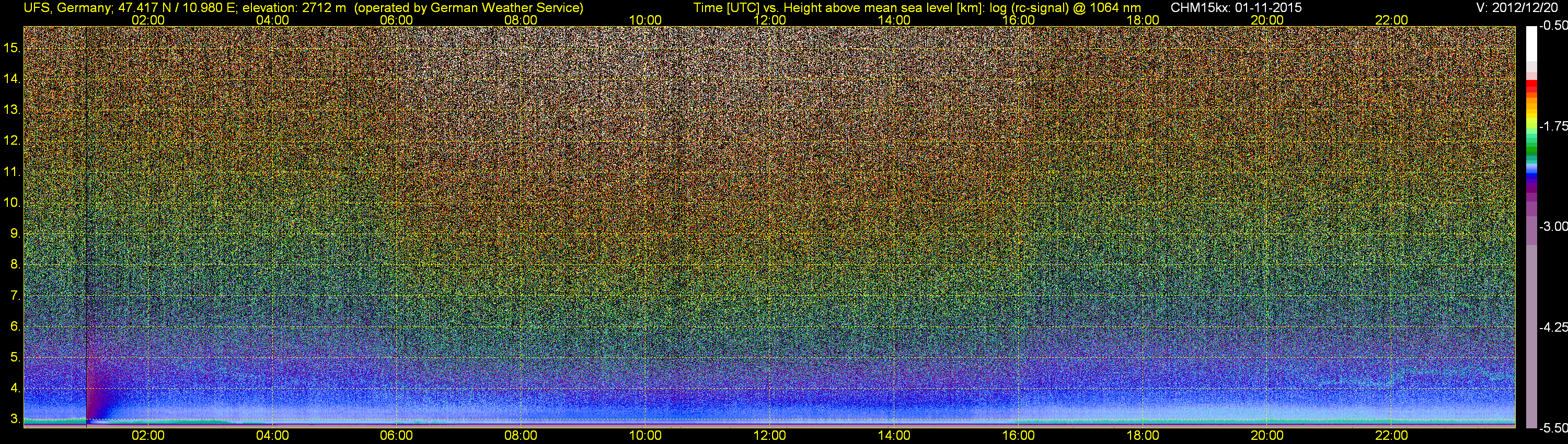
Task: Select the 14:00 tick on the upper time axis
Action: pos(894,20)
